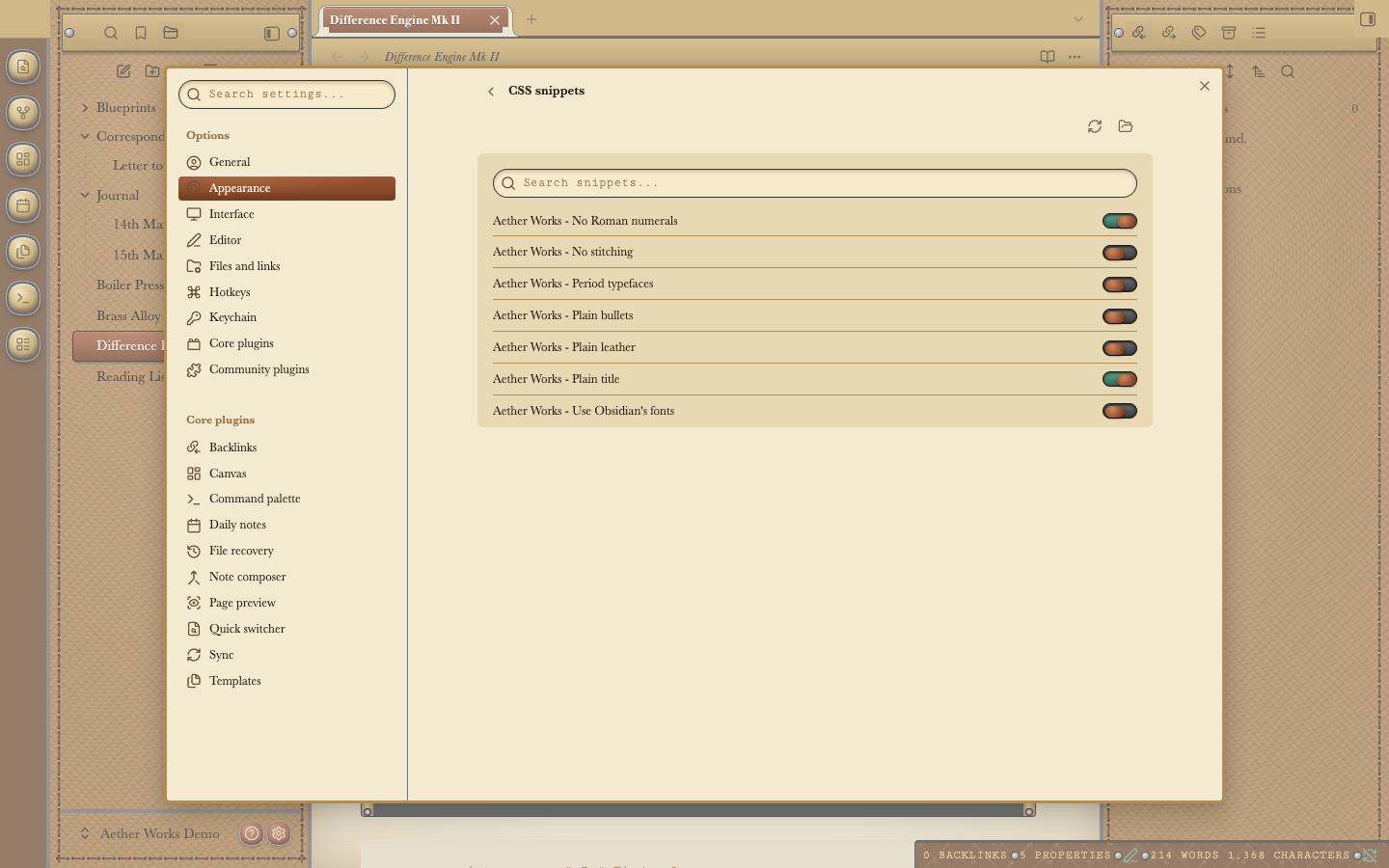Viewport: 1389px width, 868px height.
Task: Focus the Search snippets field
Action: click(815, 183)
